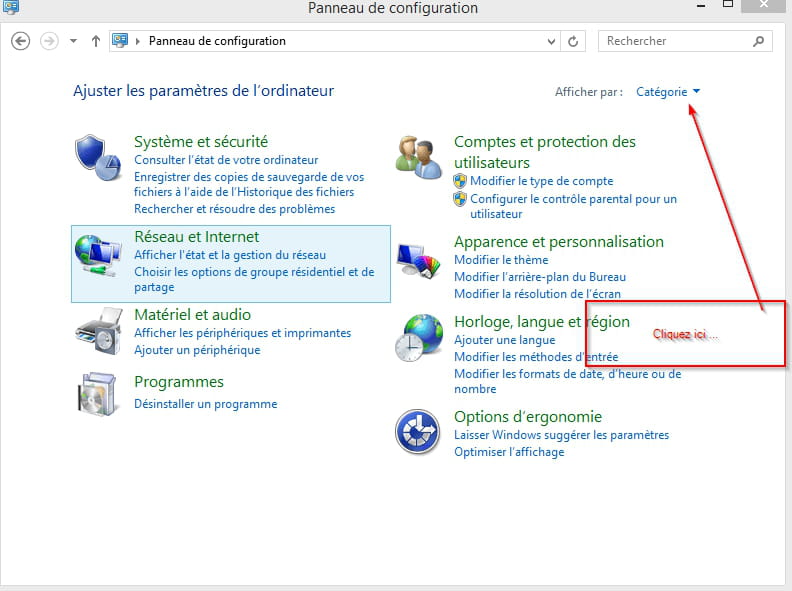792x591 pixels.
Task: Click Modifier la résolution de l'écran
Action: pos(537,293)
